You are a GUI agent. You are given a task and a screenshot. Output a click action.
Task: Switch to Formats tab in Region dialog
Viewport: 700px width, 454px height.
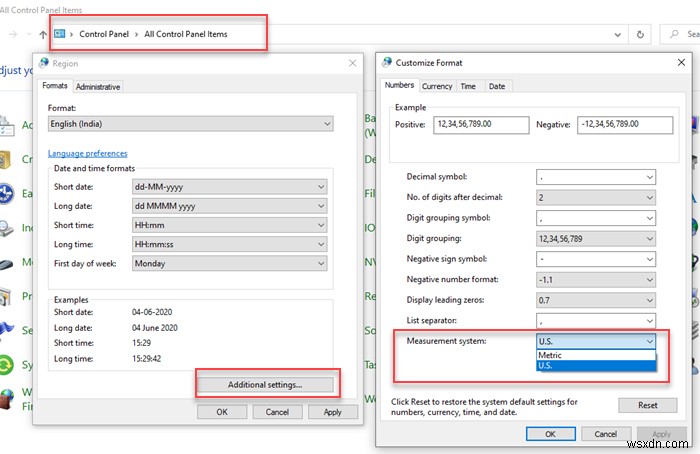[55, 86]
